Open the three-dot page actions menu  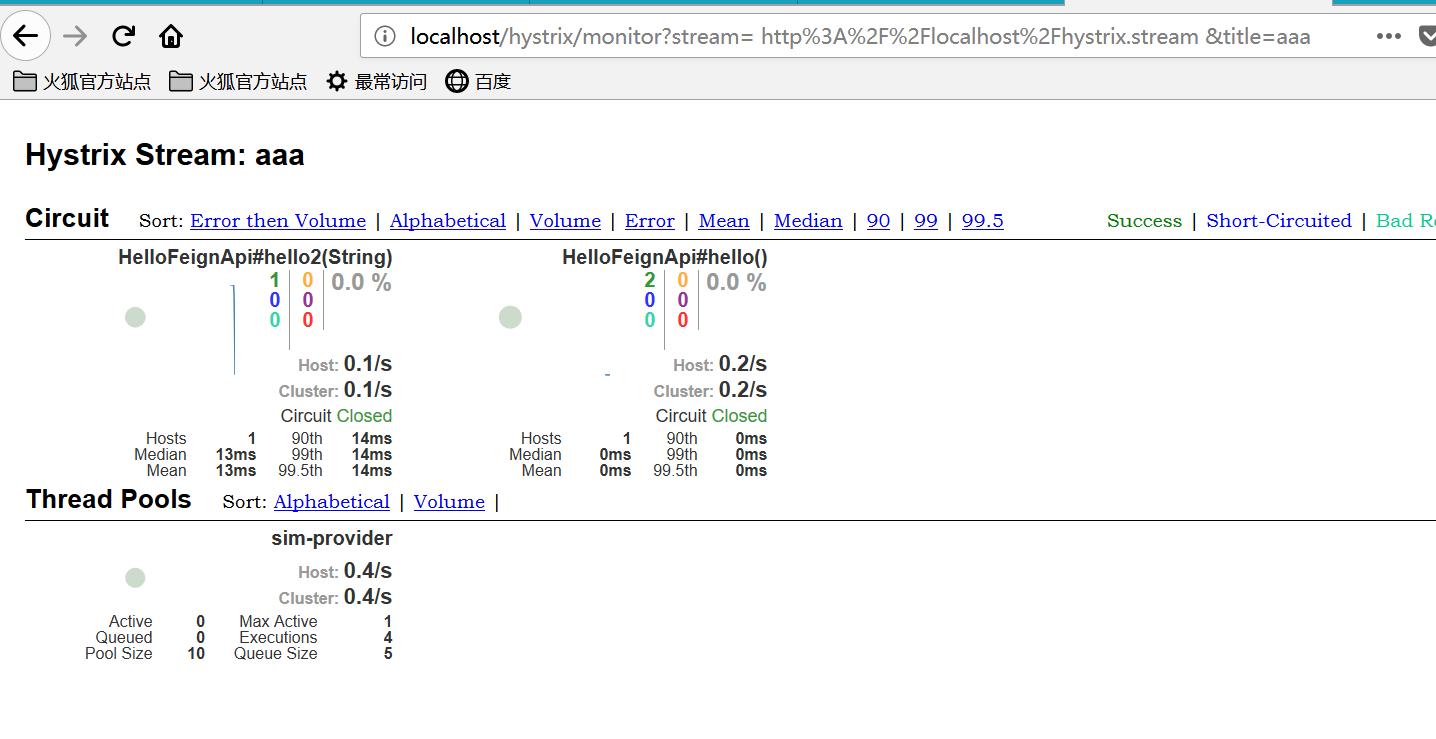click(x=1388, y=37)
